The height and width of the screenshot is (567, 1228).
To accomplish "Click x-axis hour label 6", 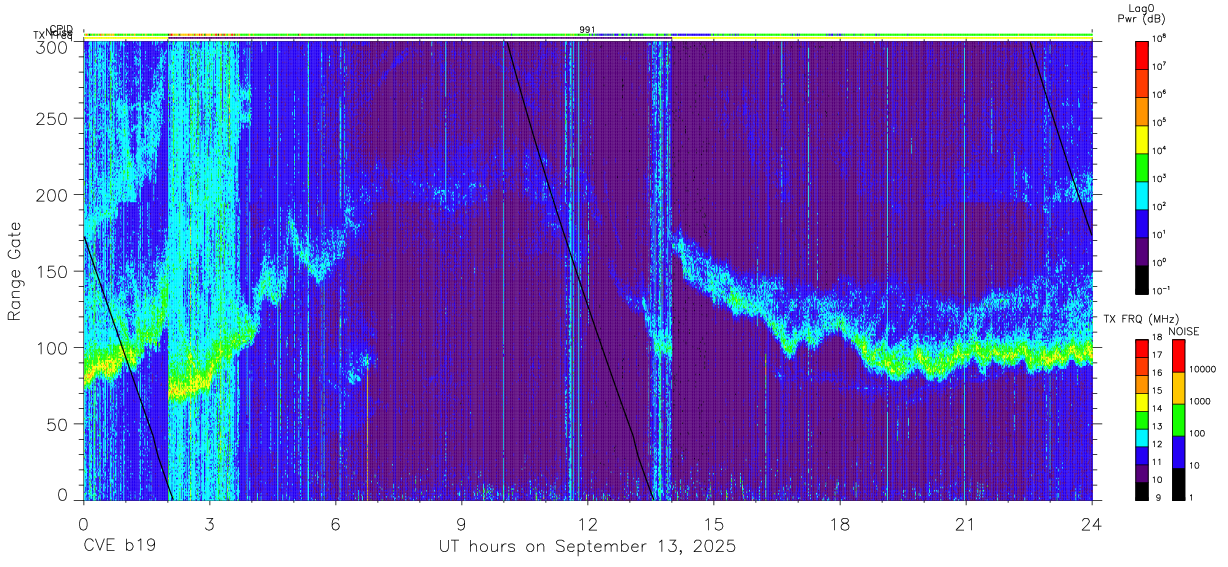I will [335, 524].
